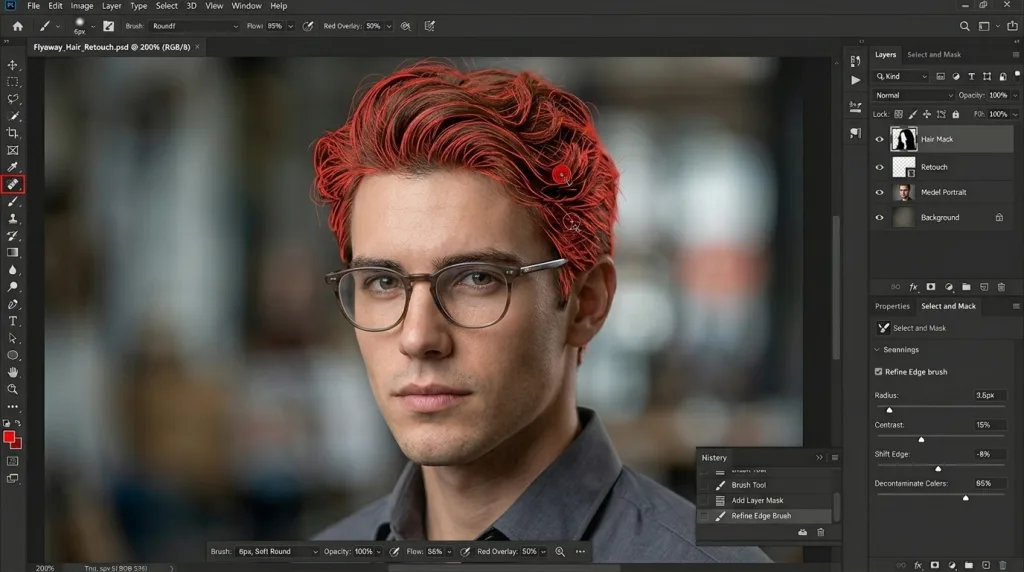Select the Crop tool
The image size is (1024, 572).
[12, 133]
